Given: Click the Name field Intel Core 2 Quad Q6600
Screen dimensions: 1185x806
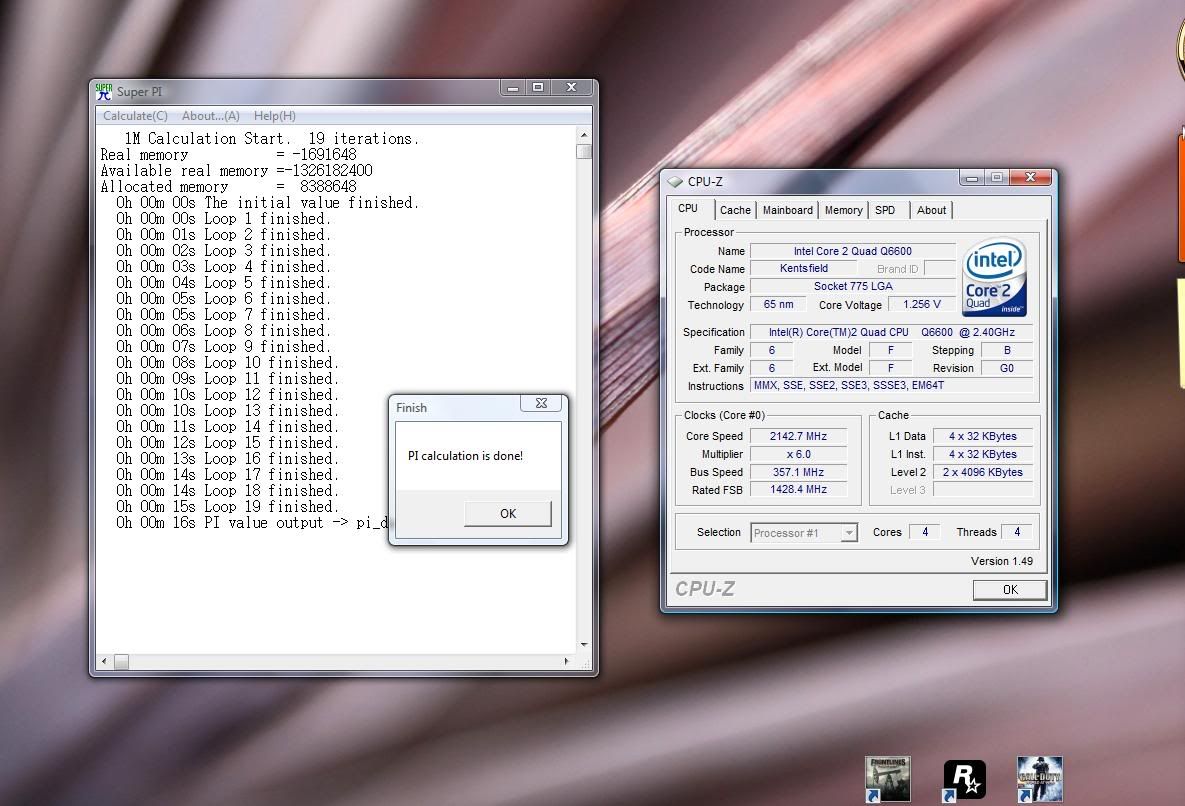Looking at the screenshot, I should pyautogui.click(x=852, y=251).
